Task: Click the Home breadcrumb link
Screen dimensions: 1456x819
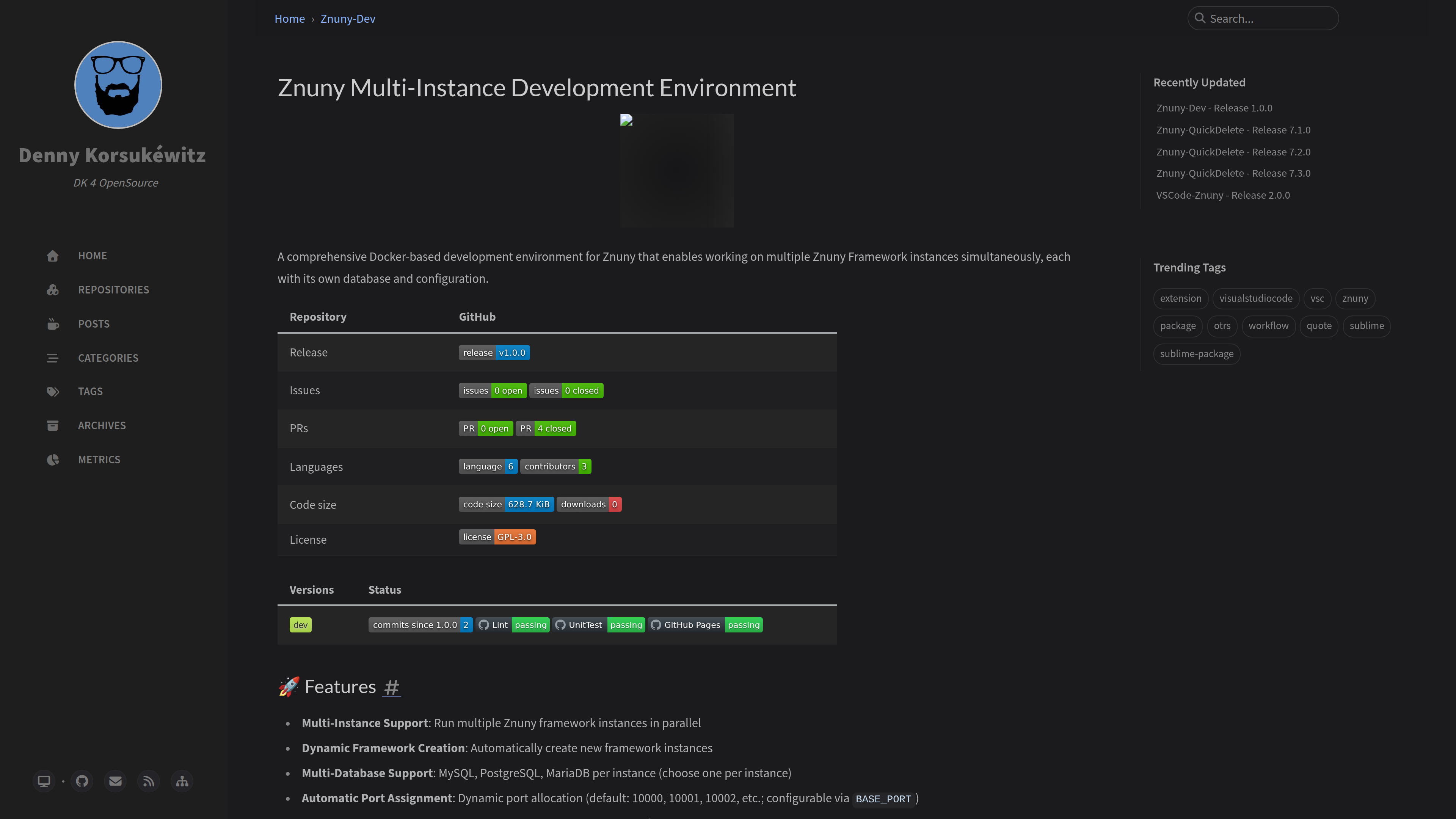Action: (289, 19)
